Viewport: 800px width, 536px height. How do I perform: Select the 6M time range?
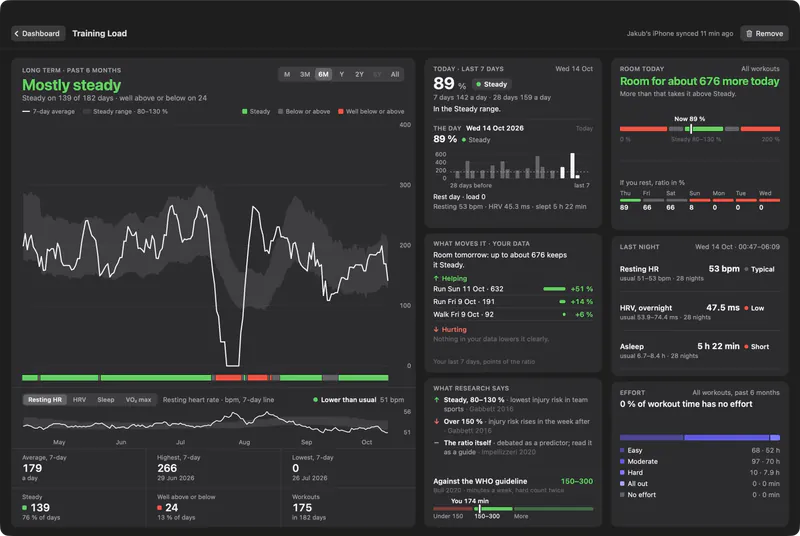coord(323,74)
